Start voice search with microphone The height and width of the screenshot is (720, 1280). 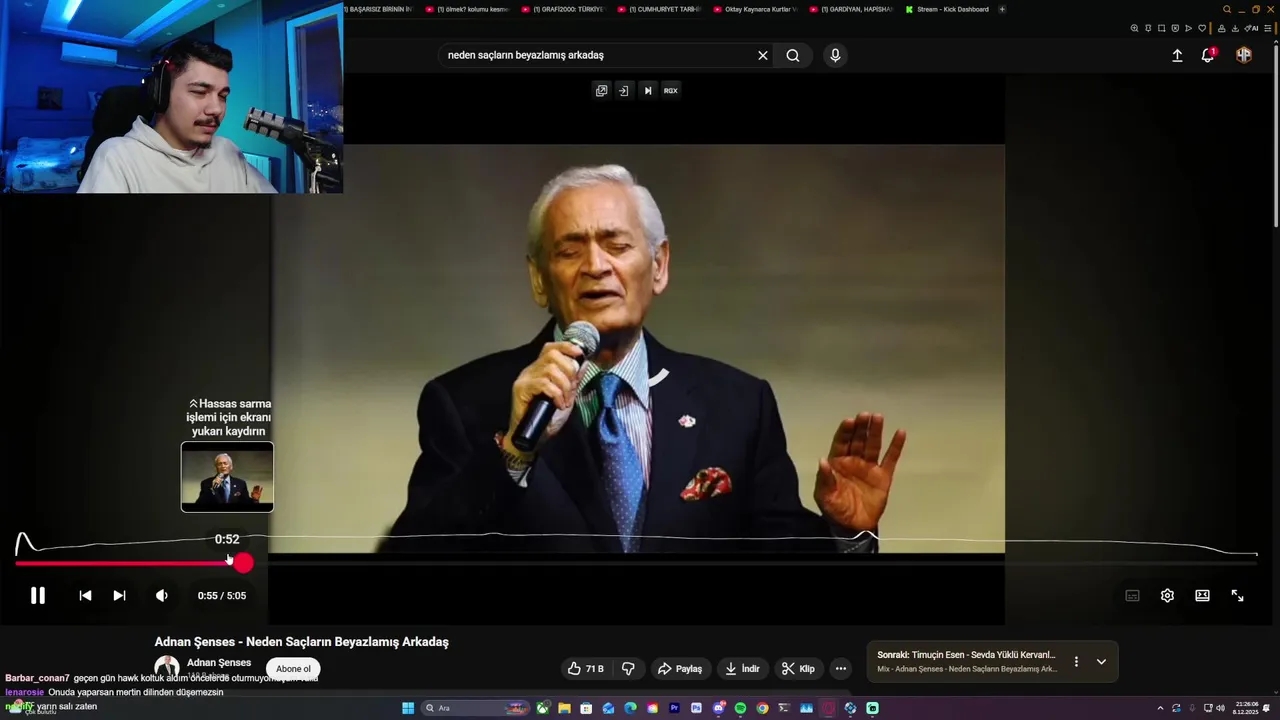click(835, 55)
